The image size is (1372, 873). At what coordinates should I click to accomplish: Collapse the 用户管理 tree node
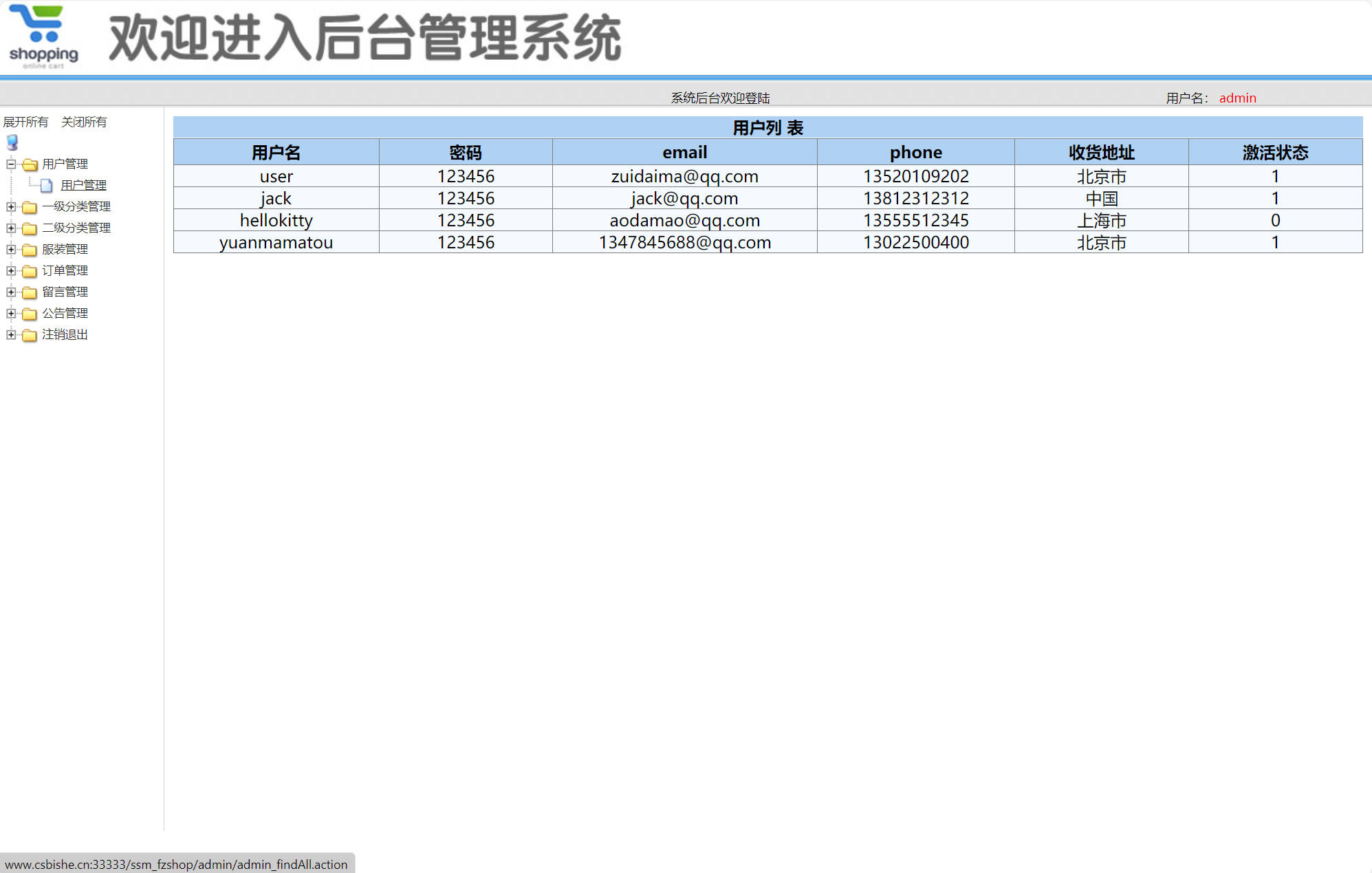10,164
